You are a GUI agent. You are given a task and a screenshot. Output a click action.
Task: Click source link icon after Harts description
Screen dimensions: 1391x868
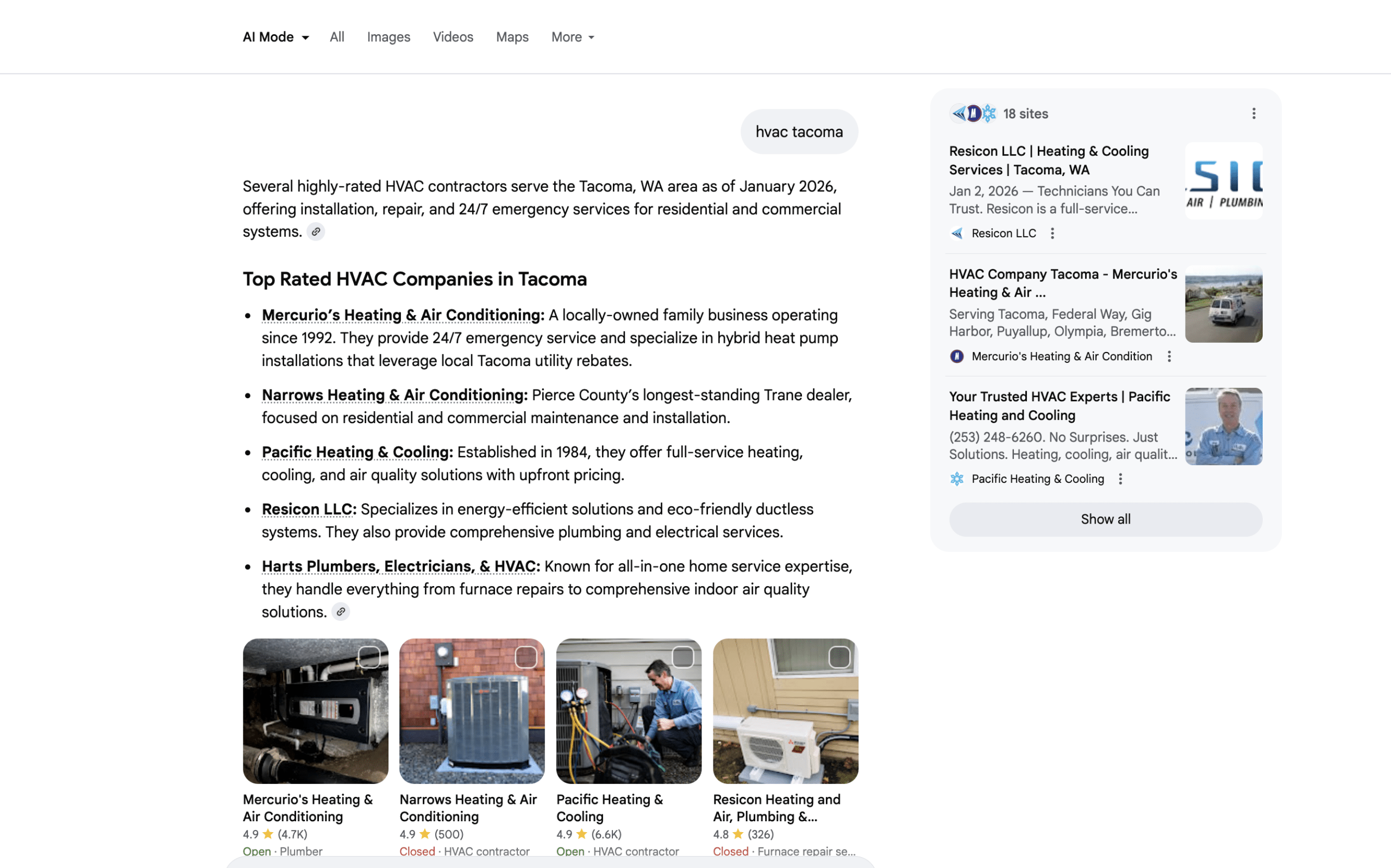click(341, 612)
